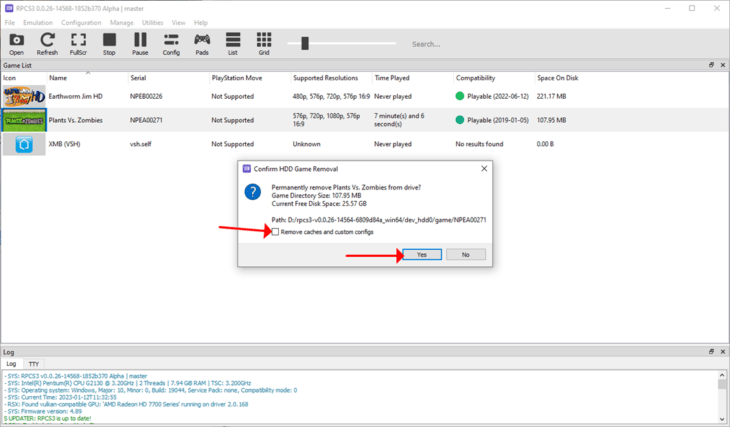Screen dimensions: 730x427
Task: Click the Plants Vs. Zombies game icon
Action: click(24, 120)
